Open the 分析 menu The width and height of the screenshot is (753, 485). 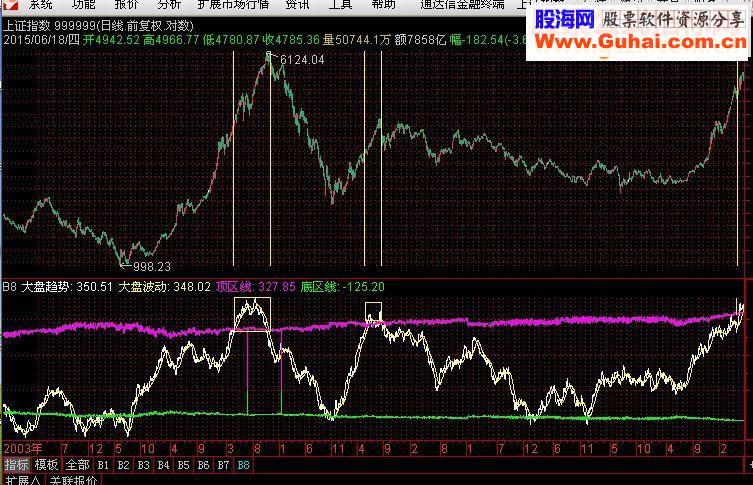(x=169, y=5)
